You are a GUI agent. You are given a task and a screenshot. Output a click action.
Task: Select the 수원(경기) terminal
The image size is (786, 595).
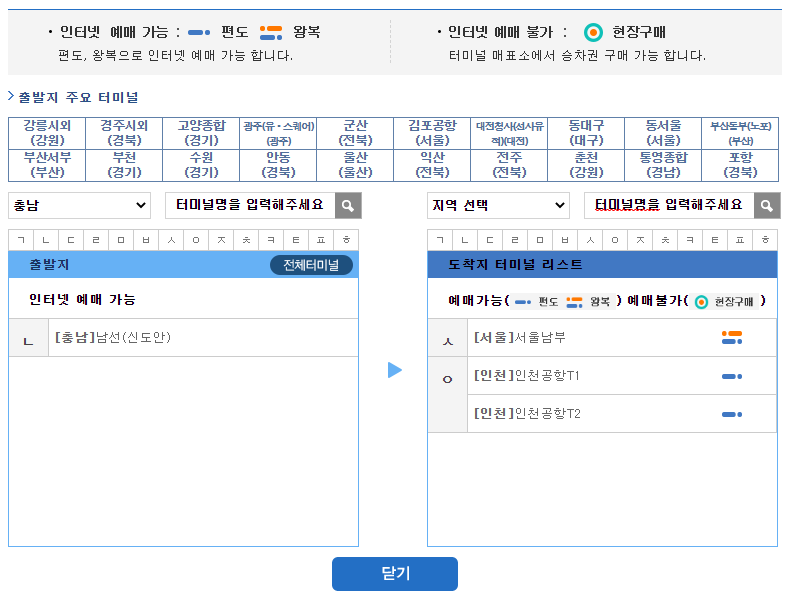tap(202, 165)
